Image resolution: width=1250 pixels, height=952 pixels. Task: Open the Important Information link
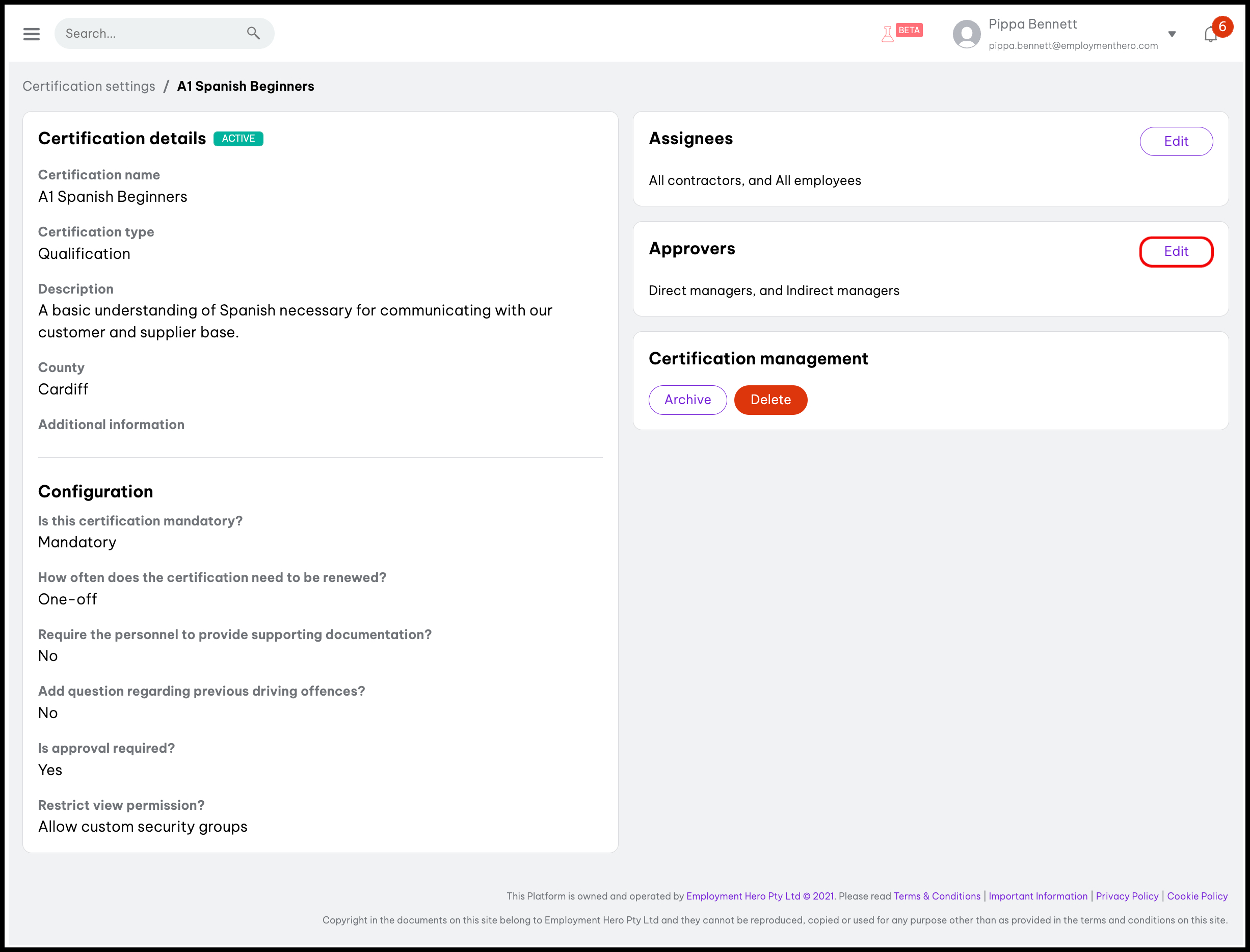pyautogui.click(x=1038, y=896)
